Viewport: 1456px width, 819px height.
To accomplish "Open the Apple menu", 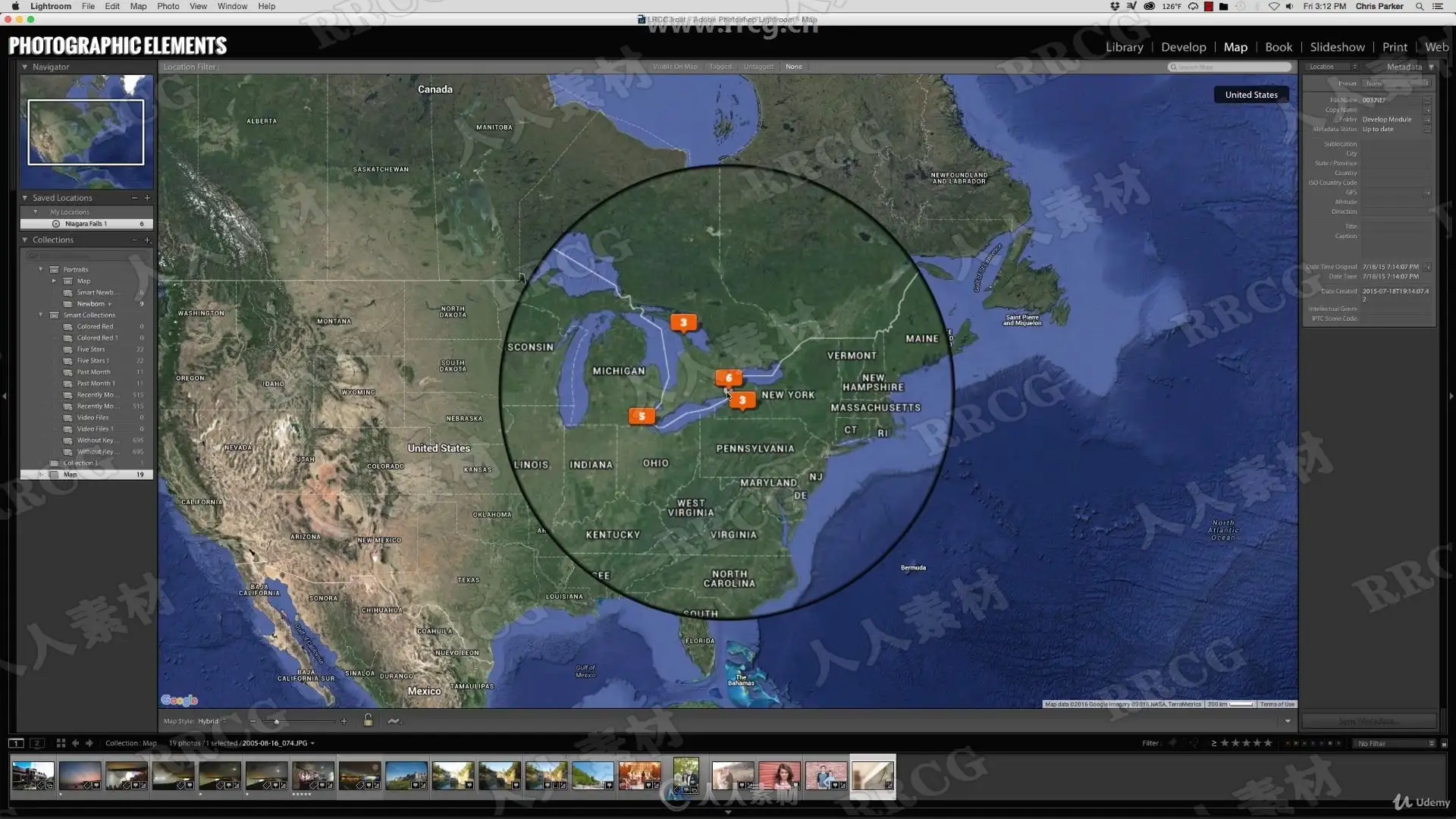I will (15, 6).
